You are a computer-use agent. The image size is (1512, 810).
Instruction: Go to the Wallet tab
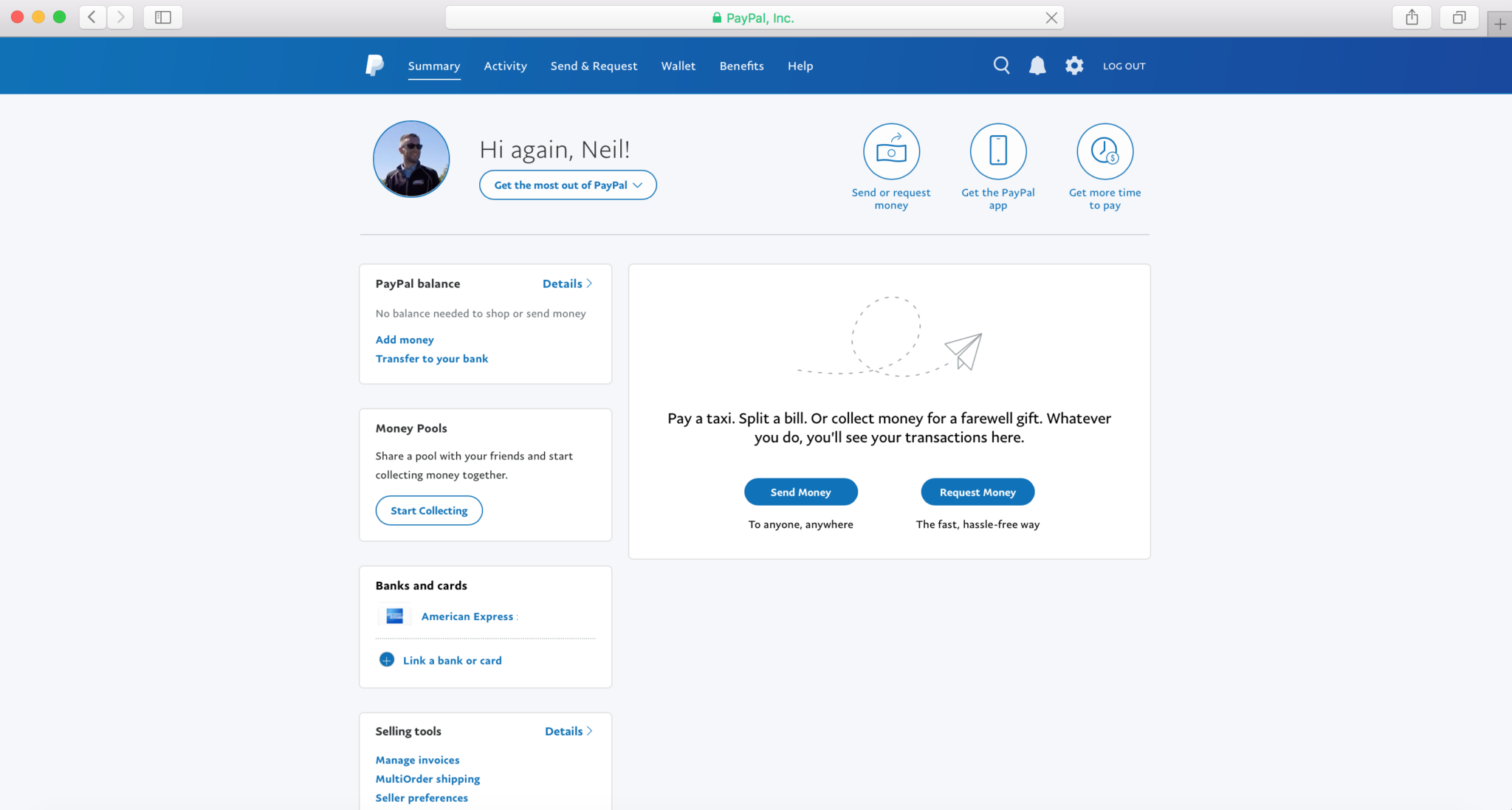(x=678, y=66)
